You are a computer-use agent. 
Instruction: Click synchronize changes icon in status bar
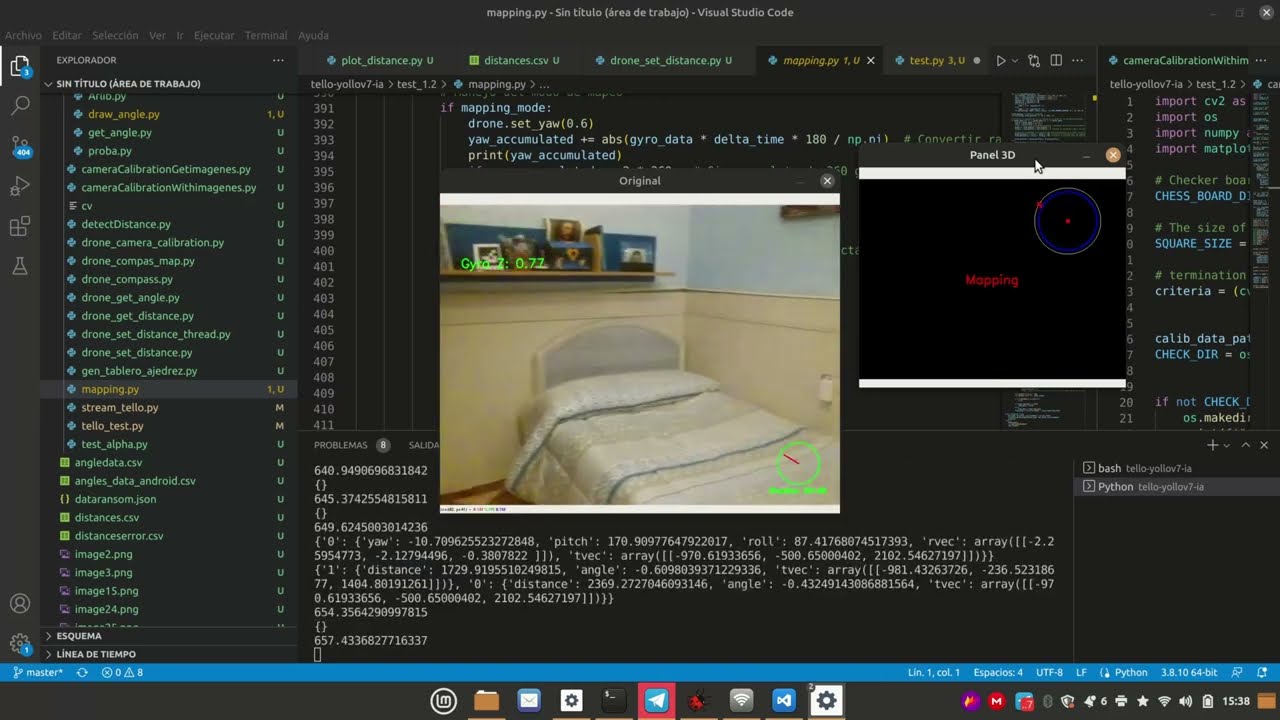(x=82, y=673)
